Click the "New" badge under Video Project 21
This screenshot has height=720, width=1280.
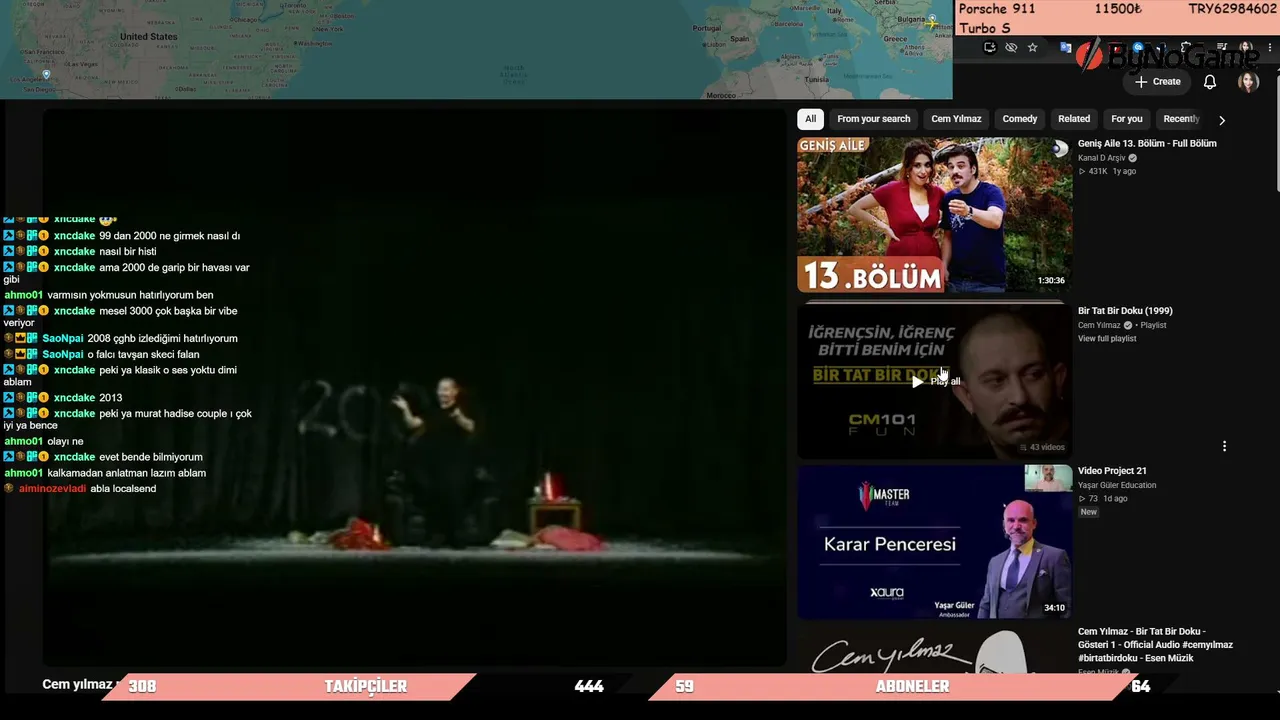coord(1088,512)
